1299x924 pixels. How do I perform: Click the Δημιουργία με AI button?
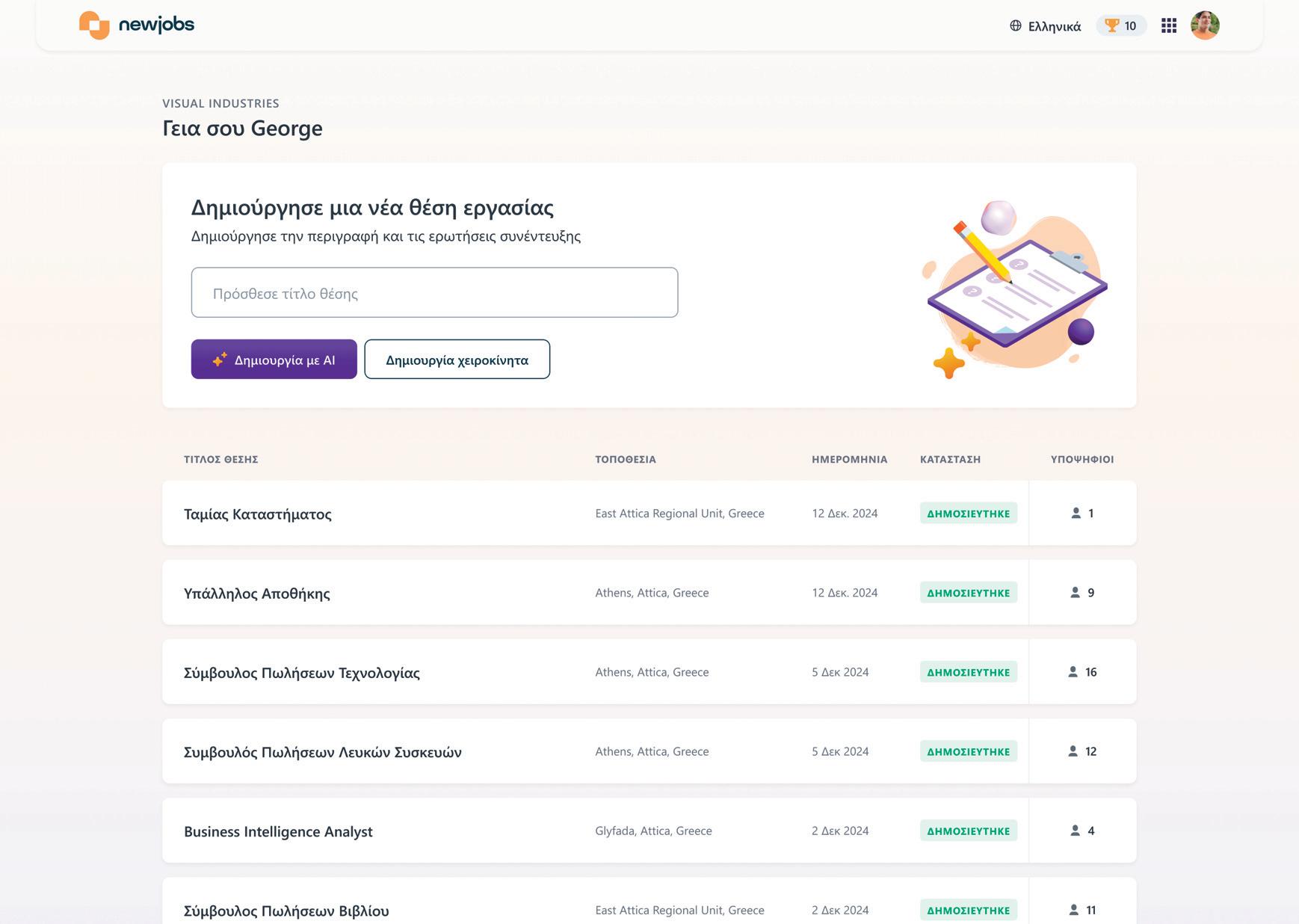click(274, 360)
